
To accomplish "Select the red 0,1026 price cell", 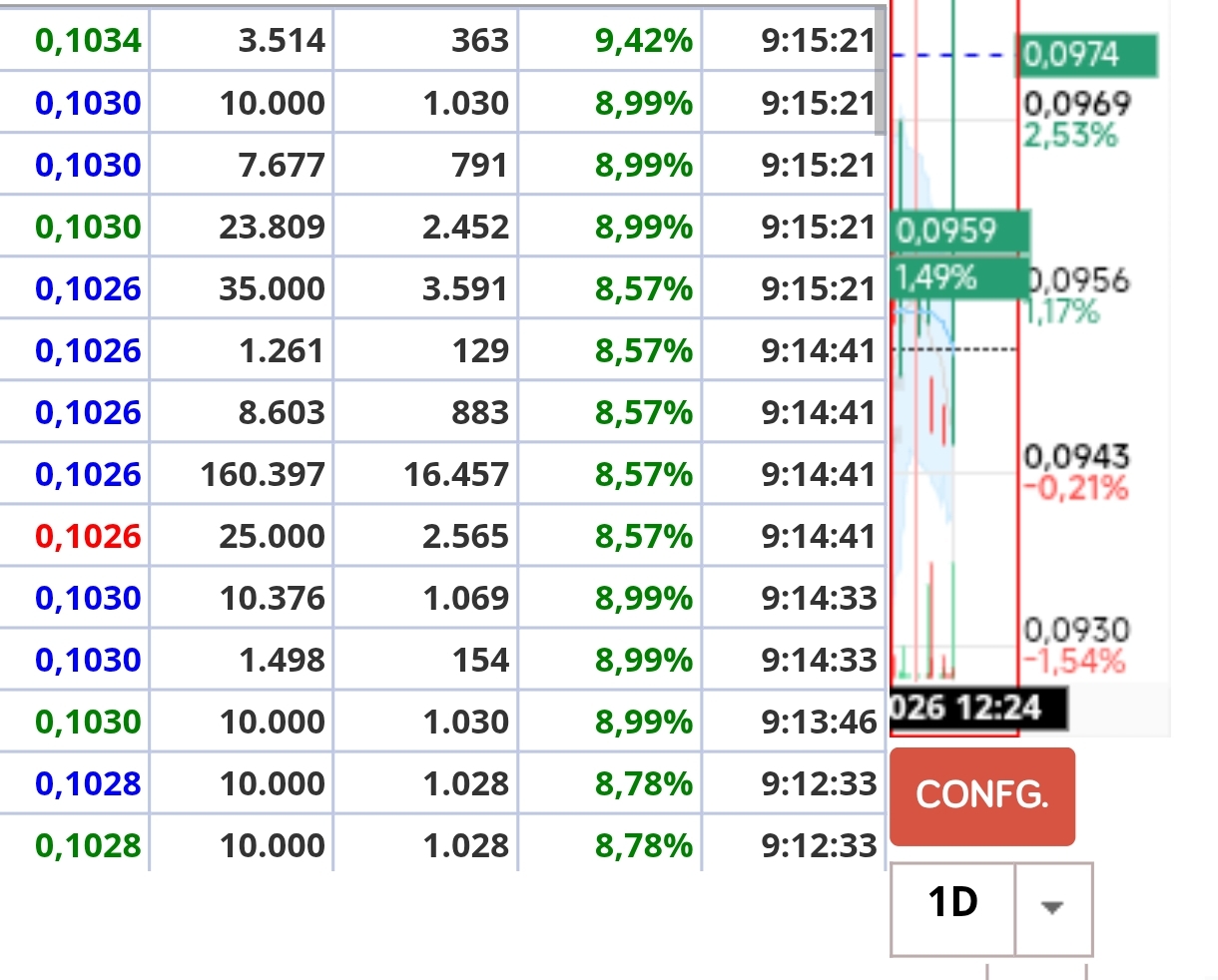I will tap(88, 537).
